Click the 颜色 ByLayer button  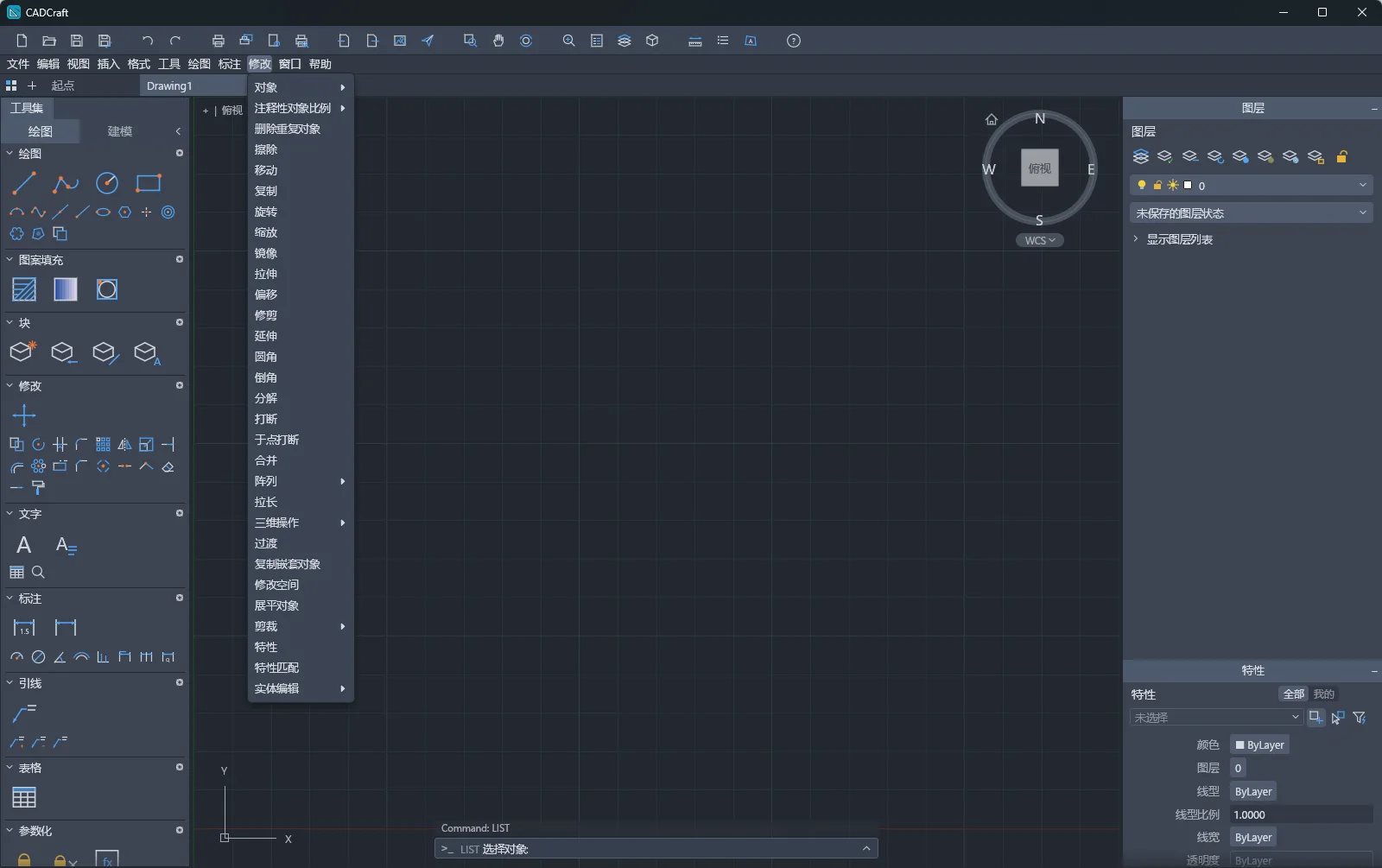pos(1259,744)
